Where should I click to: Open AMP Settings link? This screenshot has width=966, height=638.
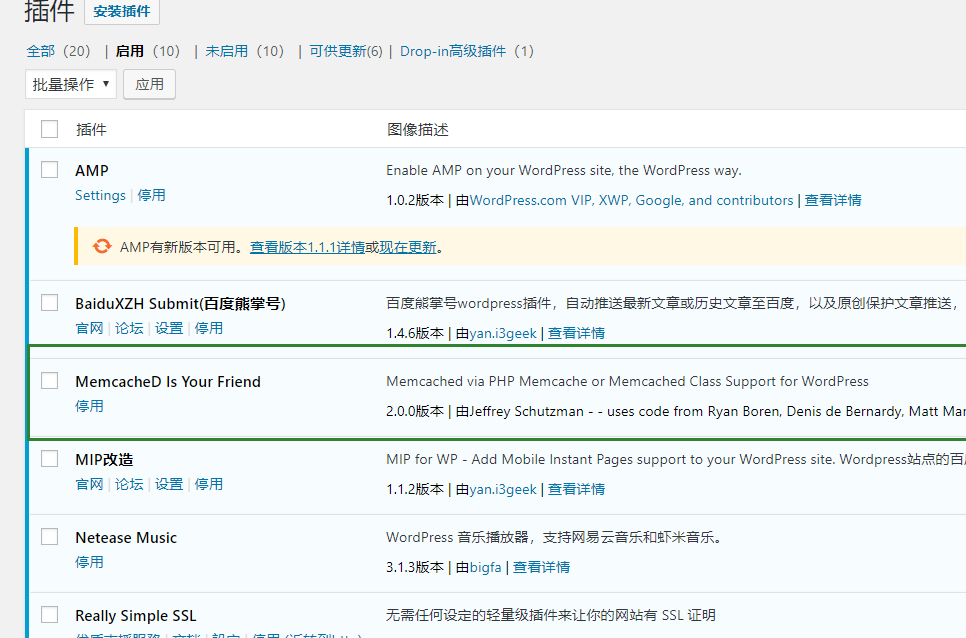pyautogui.click(x=100, y=195)
